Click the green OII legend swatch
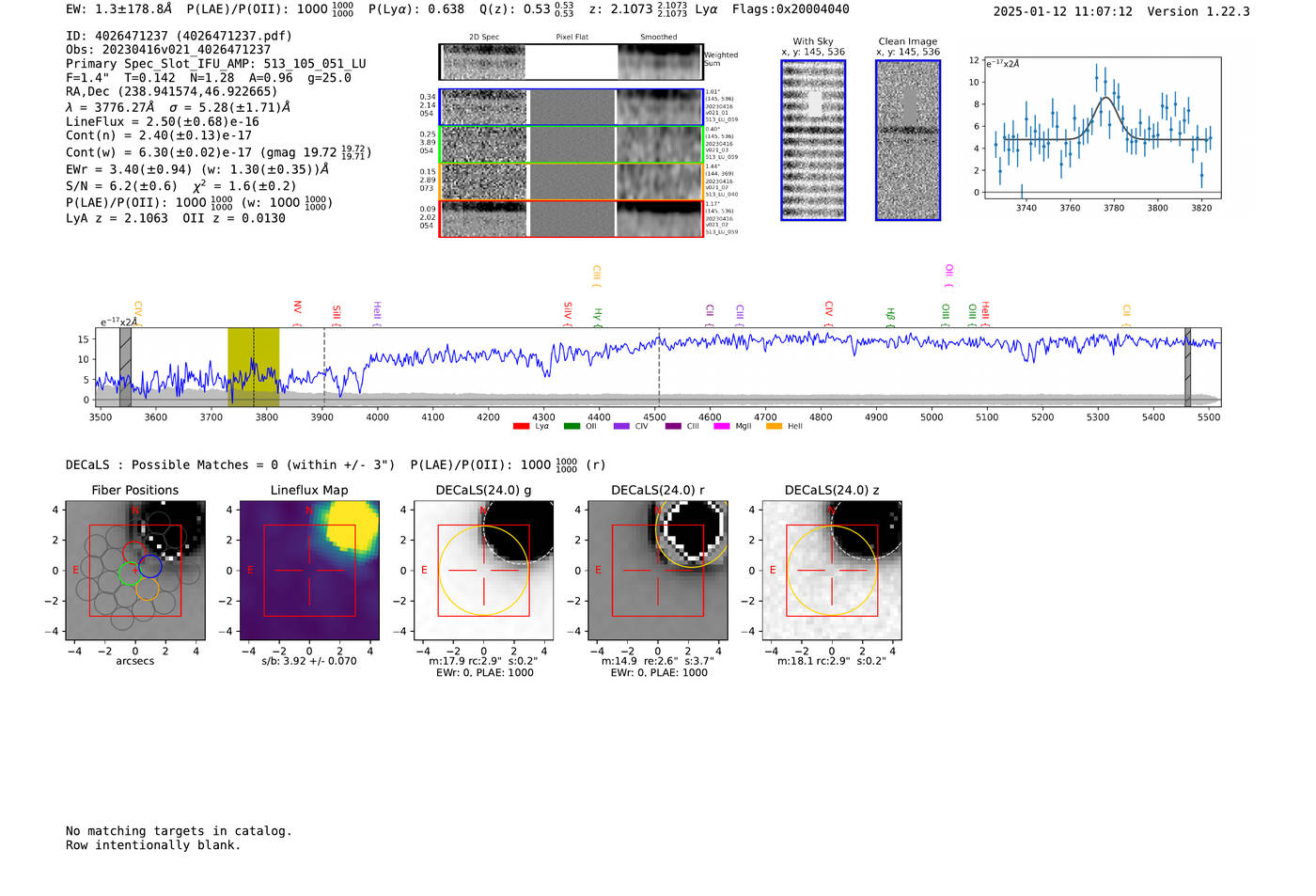Viewport: 1316px width, 896px height. click(x=572, y=427)
